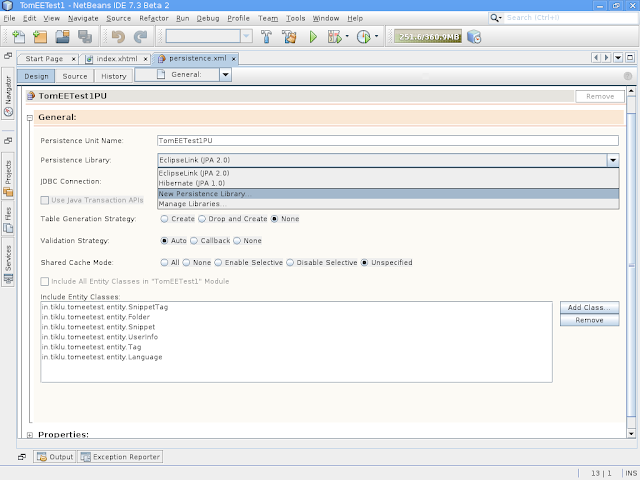Image resolution: width=640 pixels, height=480 pixels.
Task: Click the Persistence Unit Name field
Action: (x=387, y=140)
